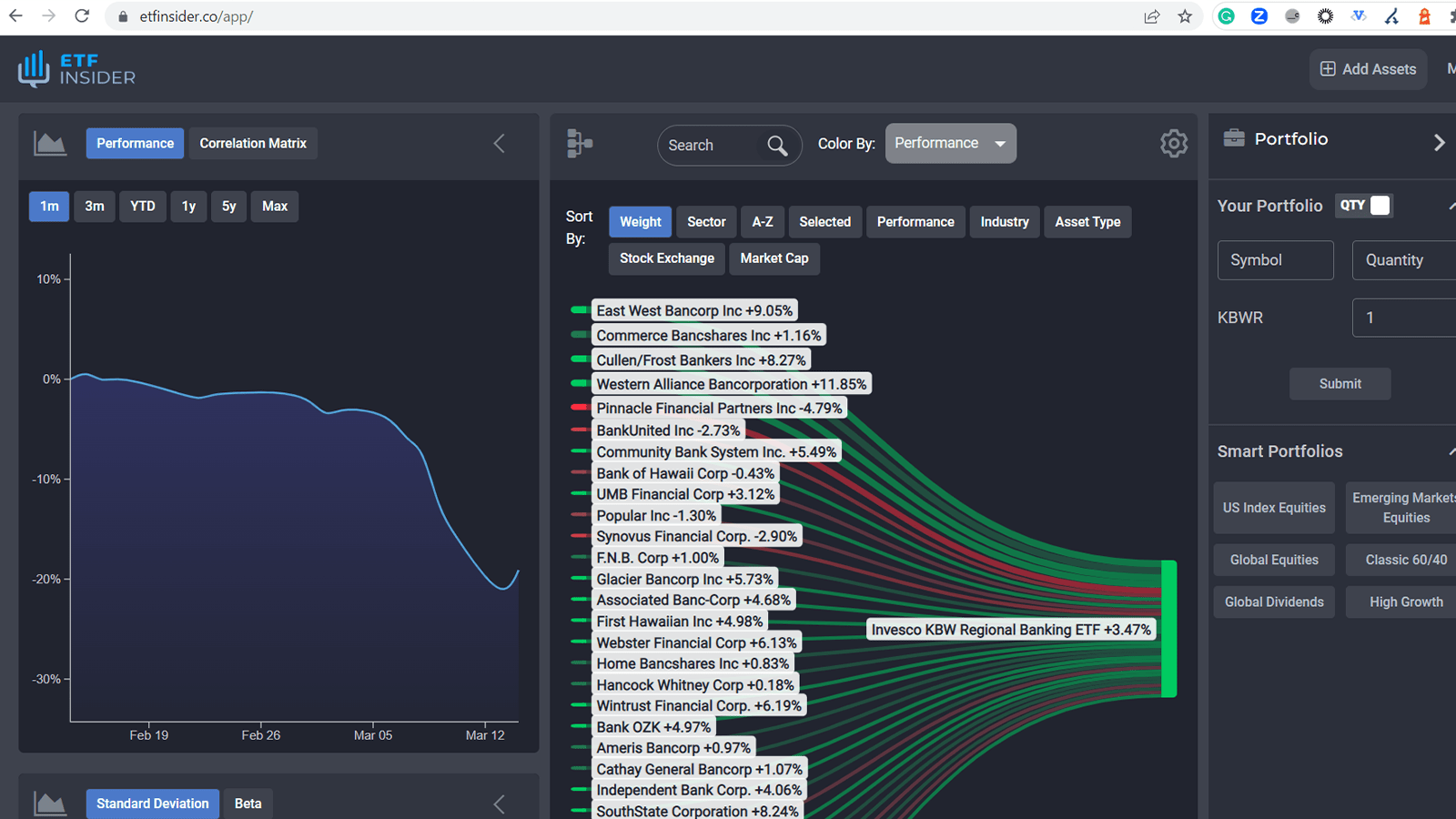Select Western Alliance Bancorporation node
The image size is (1456, 819).
pos(732,384)
